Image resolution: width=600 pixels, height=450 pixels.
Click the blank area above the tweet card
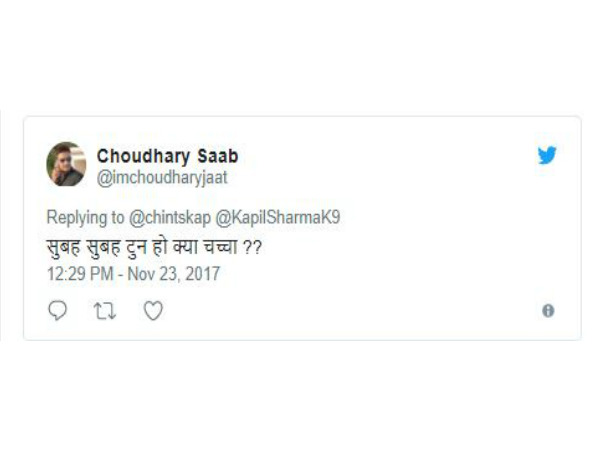point(300,57)
